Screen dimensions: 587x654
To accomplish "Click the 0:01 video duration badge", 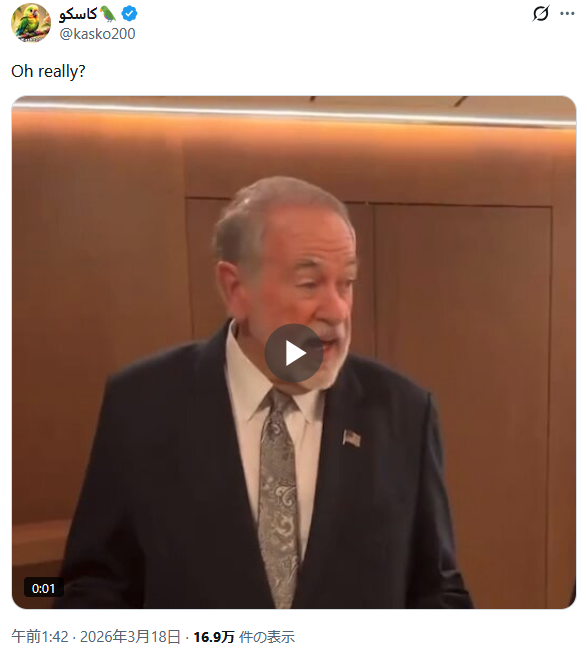I will [43, 588].
